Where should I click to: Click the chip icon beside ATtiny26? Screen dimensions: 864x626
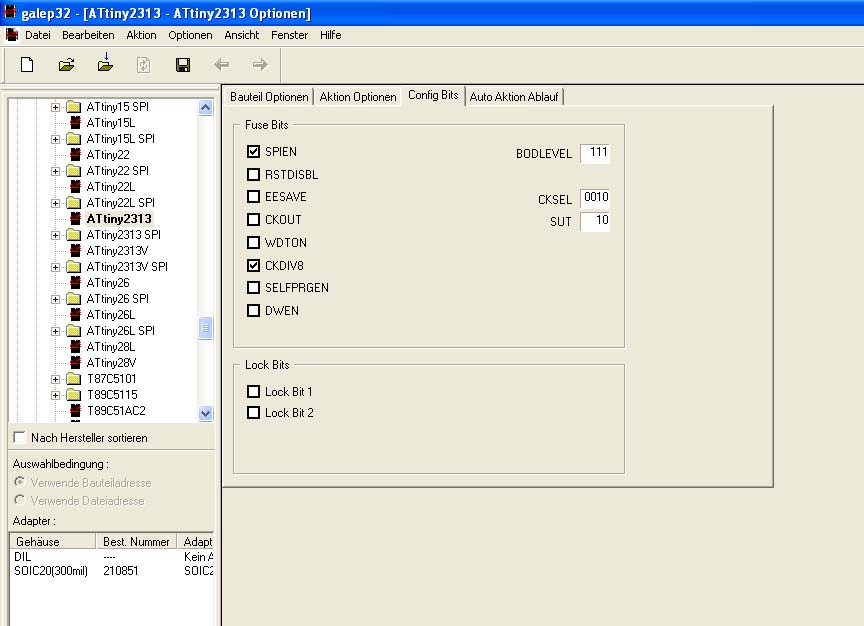(76, 282)
